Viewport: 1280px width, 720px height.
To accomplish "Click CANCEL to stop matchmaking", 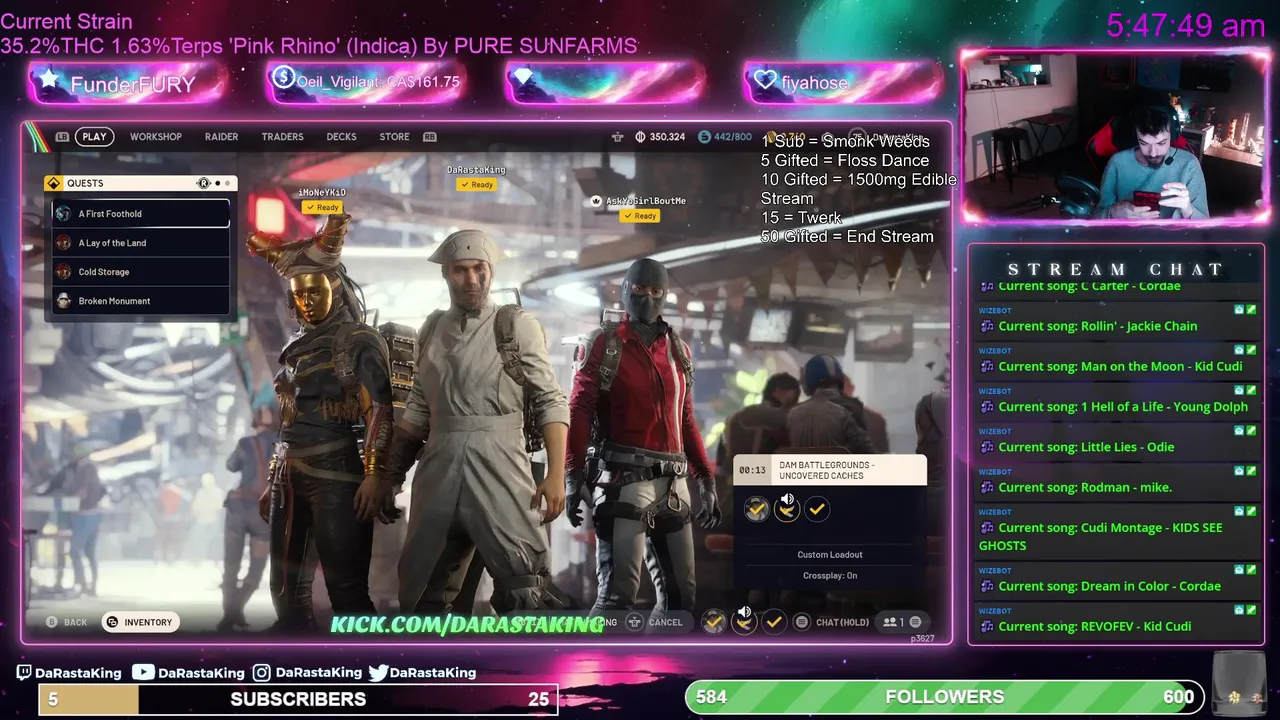I will (665, 622).
